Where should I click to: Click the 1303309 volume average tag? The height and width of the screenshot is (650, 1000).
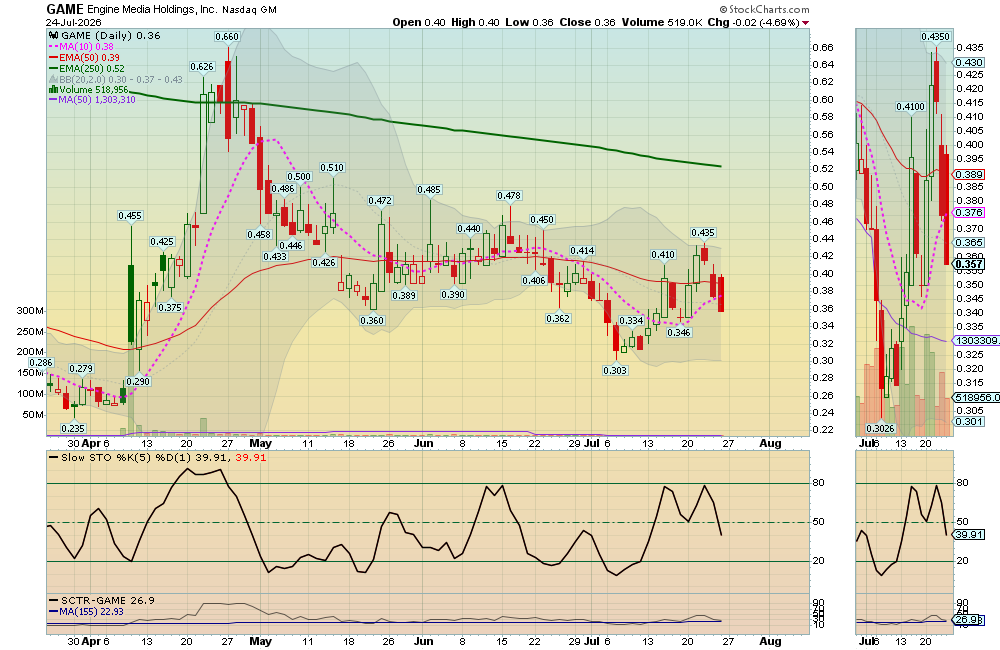(x=976, y=341)
